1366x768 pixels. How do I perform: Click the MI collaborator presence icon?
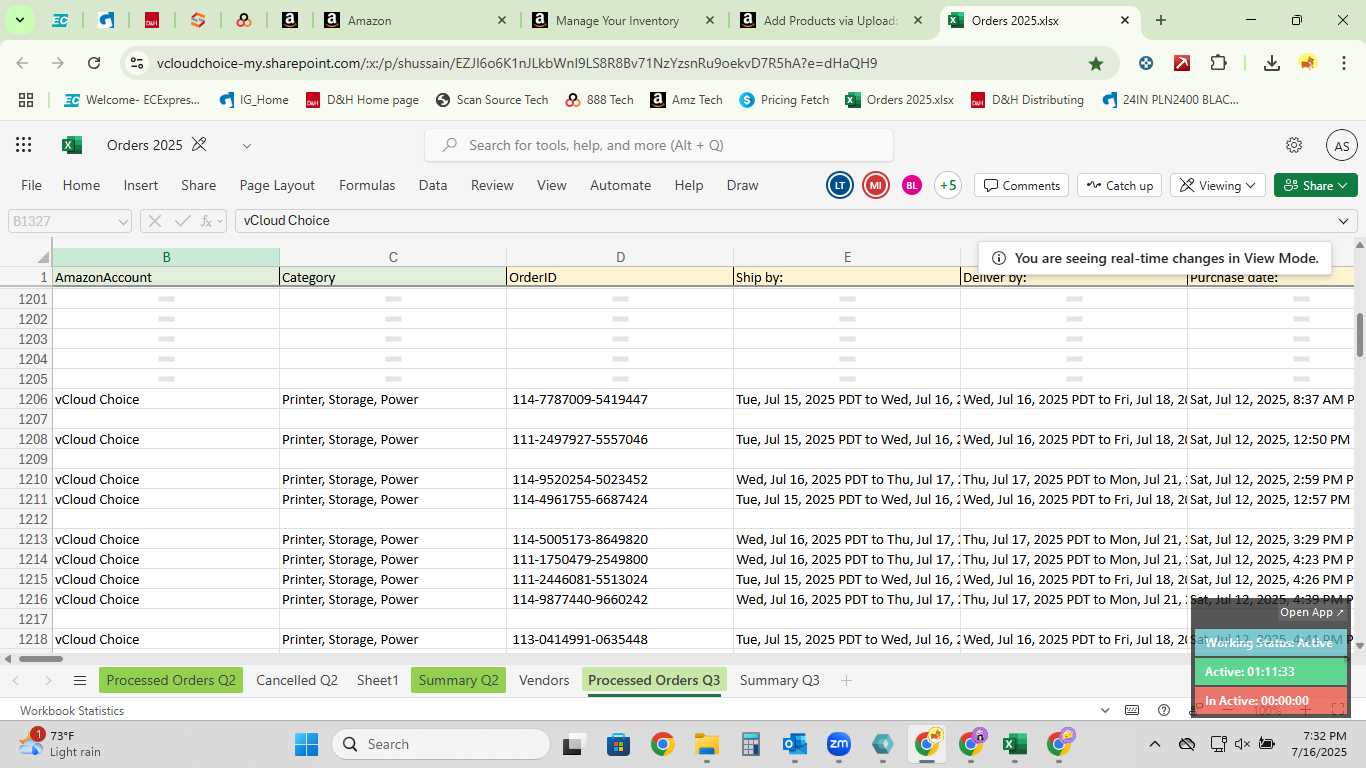[x=876, y=185]
